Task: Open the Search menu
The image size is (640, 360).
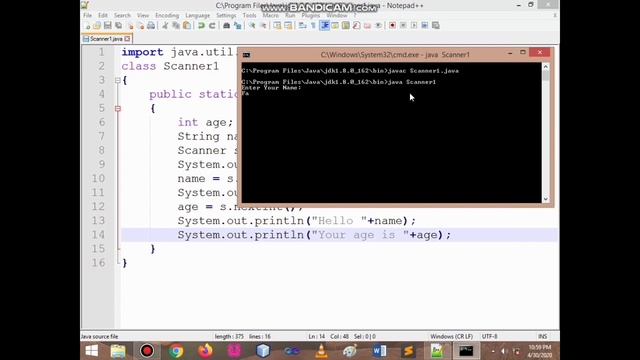Action: coord(122,16)
